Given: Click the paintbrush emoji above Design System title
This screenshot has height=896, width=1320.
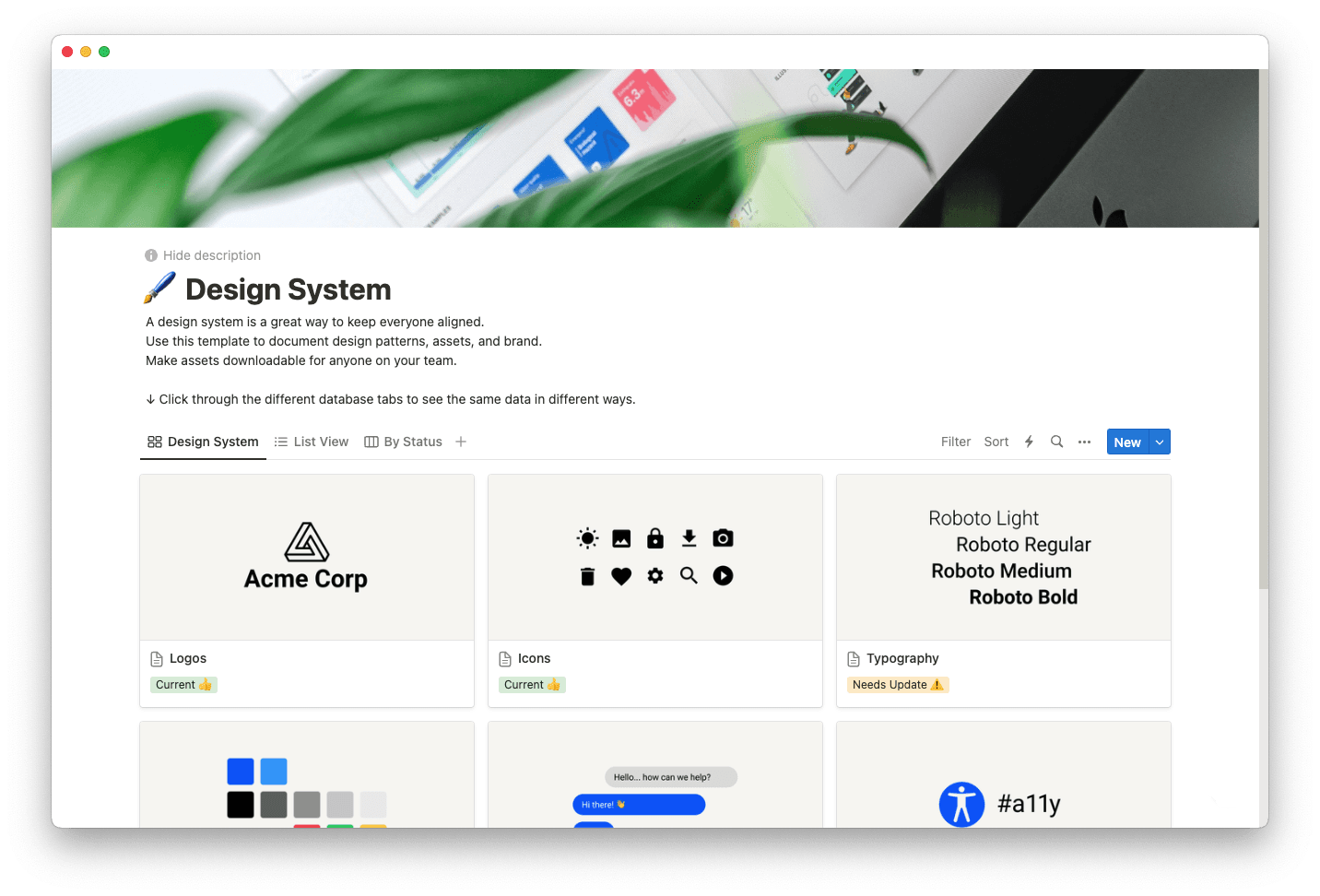Looking at the screenshot, I should pyautogui.click(x=159, y=288).
